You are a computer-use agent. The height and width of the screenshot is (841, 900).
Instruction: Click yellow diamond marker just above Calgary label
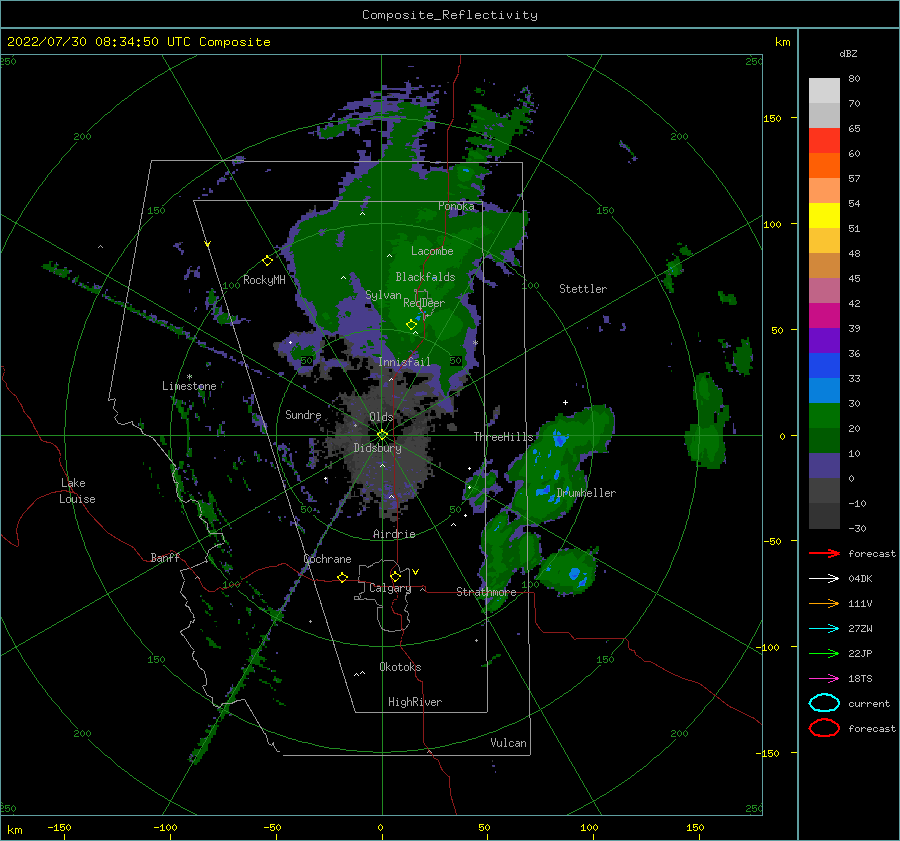tap(395, 576)
